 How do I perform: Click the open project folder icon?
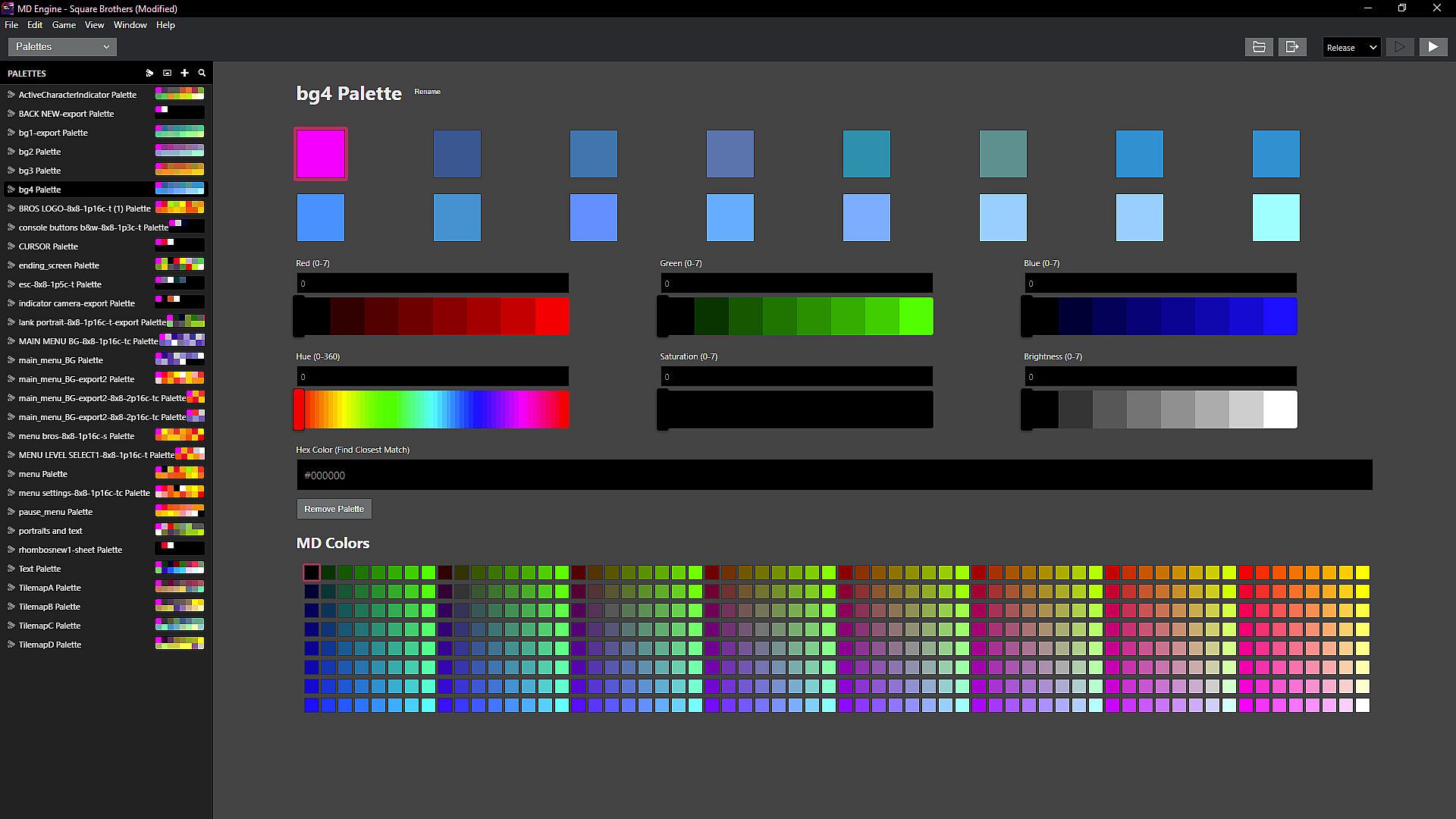point(1259,47)
